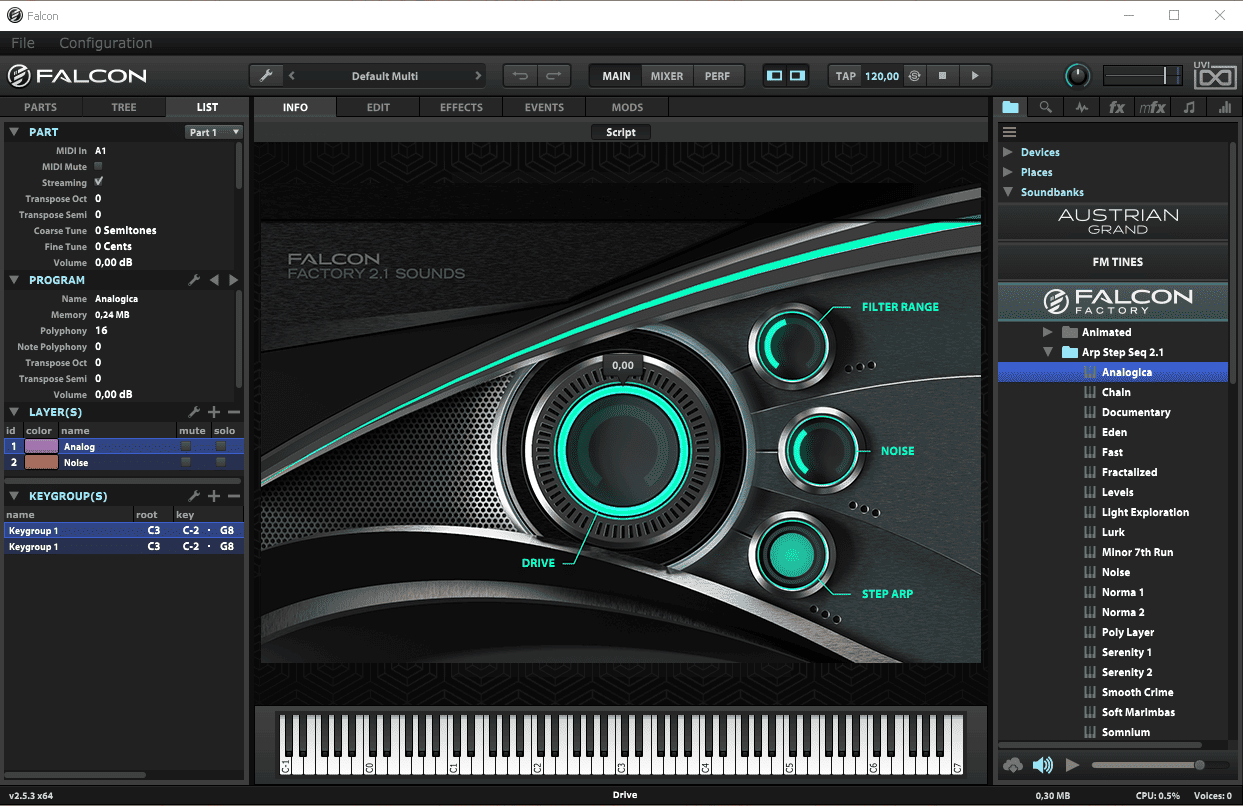
Task: Switch to the EDIT tab
Action: [378, 107]
